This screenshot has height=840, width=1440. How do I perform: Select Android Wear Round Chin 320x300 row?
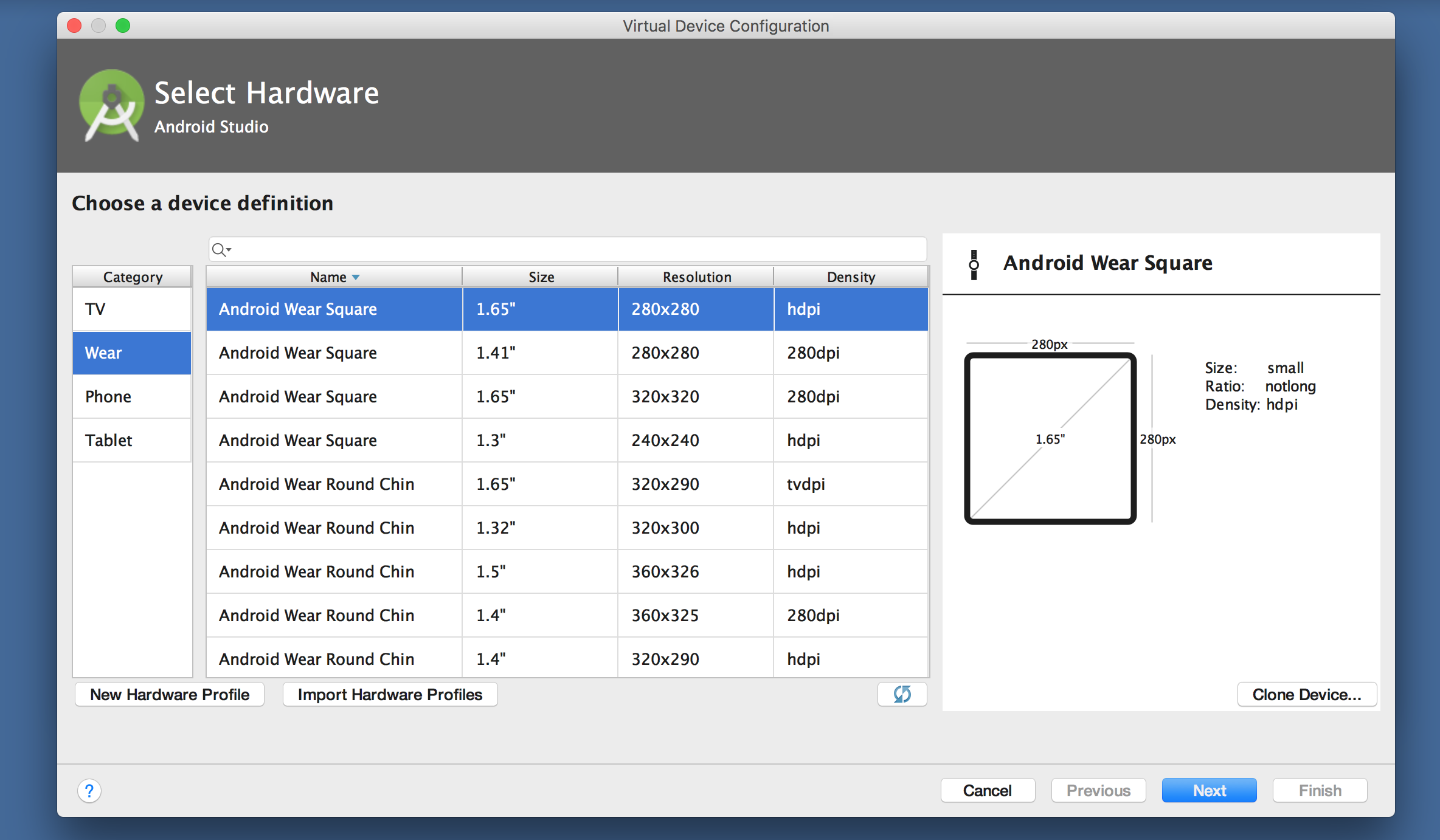coord(567,528)
